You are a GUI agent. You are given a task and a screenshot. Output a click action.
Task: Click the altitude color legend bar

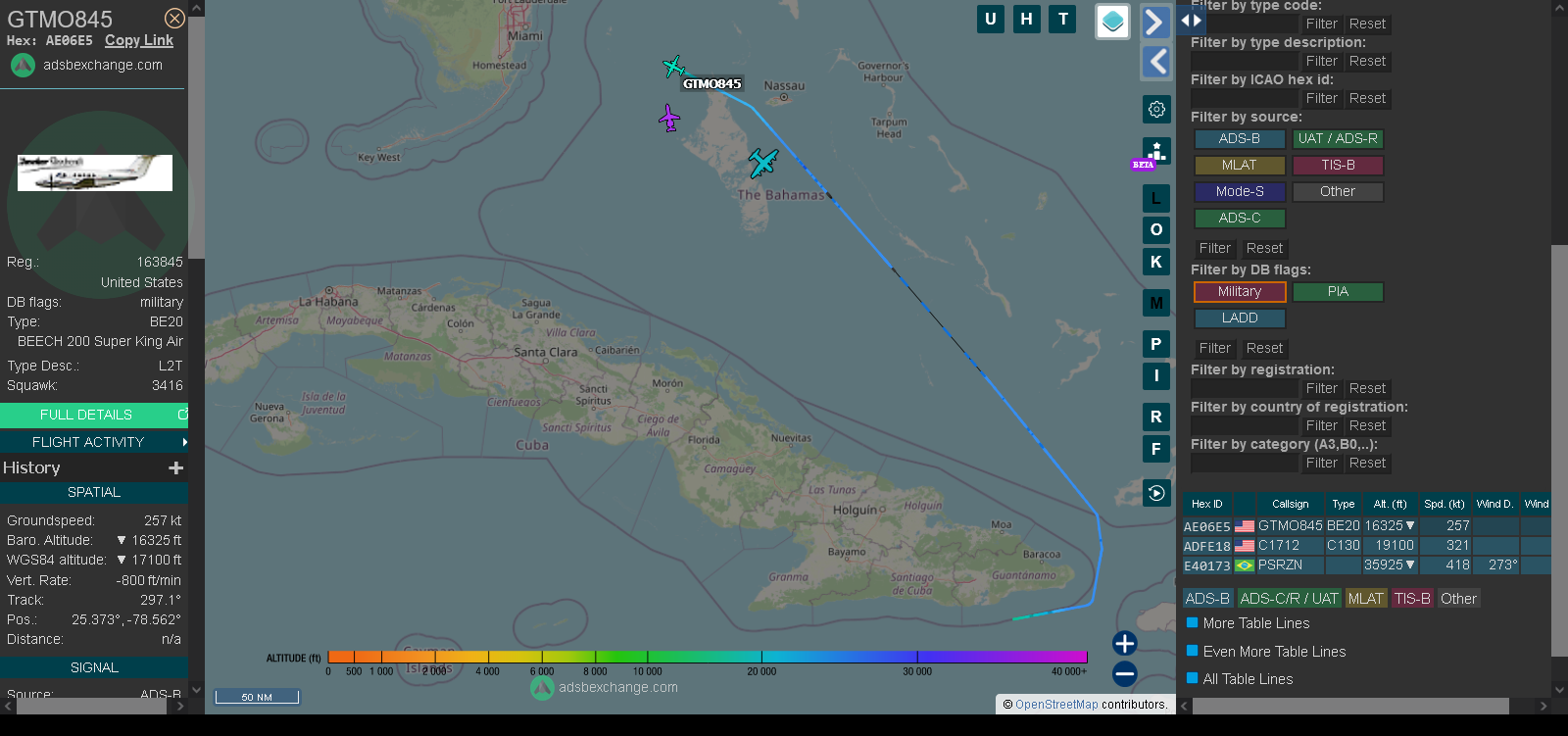pos(708,657)
